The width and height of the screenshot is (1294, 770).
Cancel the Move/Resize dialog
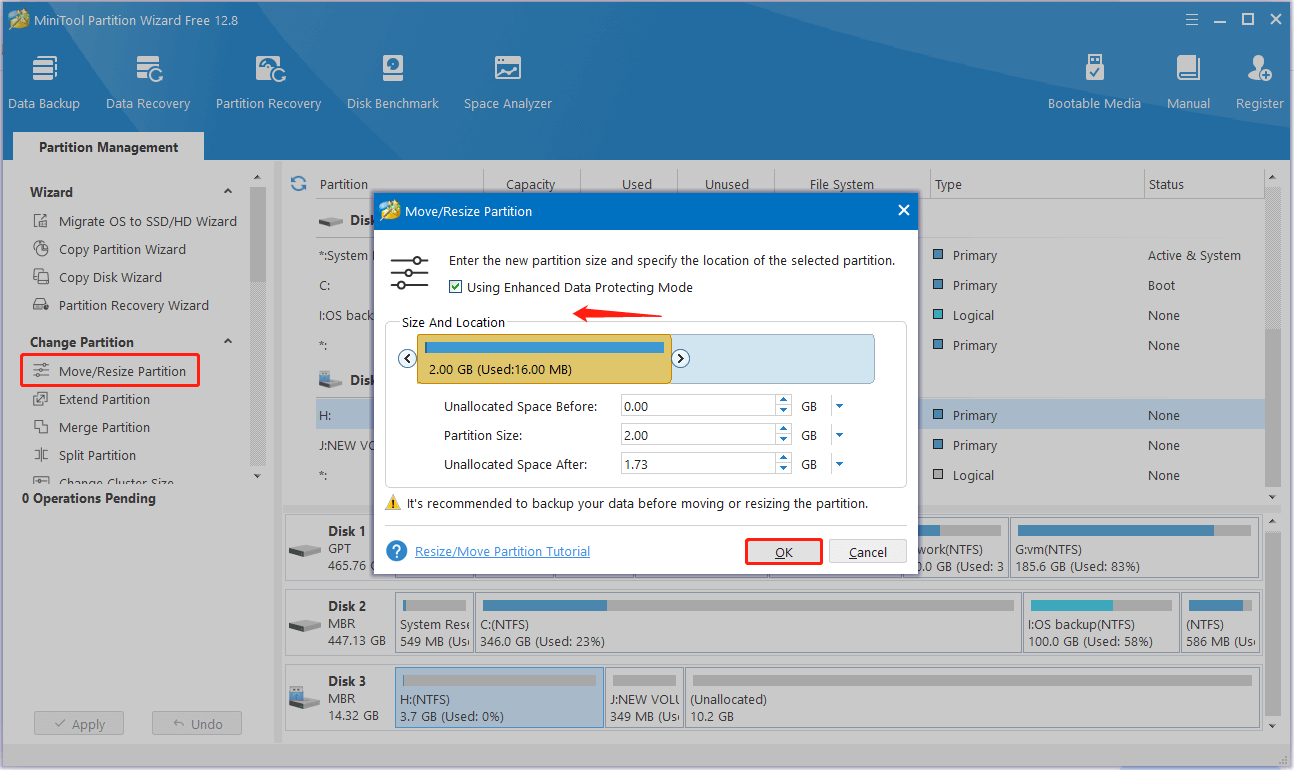coord(868,552)
